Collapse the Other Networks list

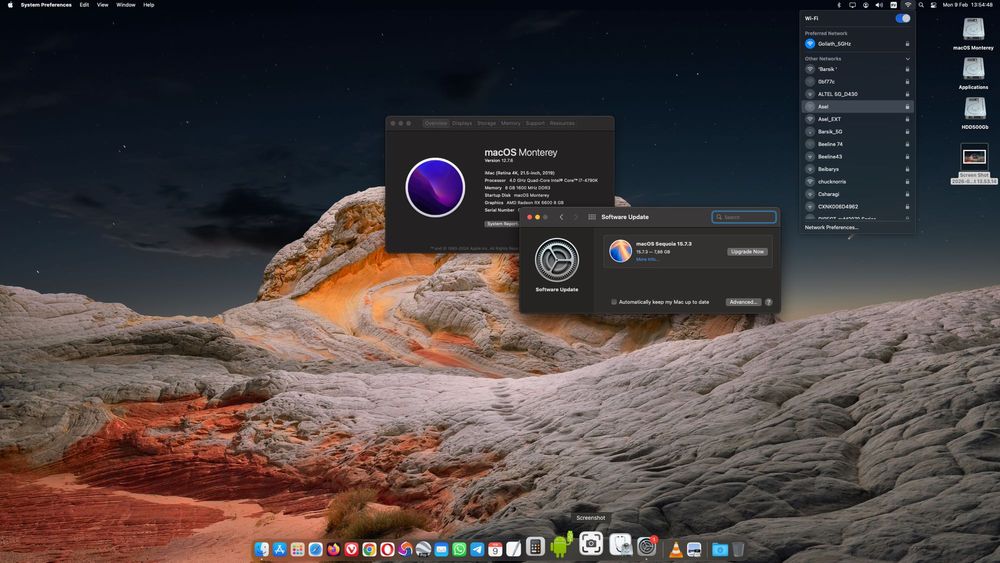tap(908, 59)
